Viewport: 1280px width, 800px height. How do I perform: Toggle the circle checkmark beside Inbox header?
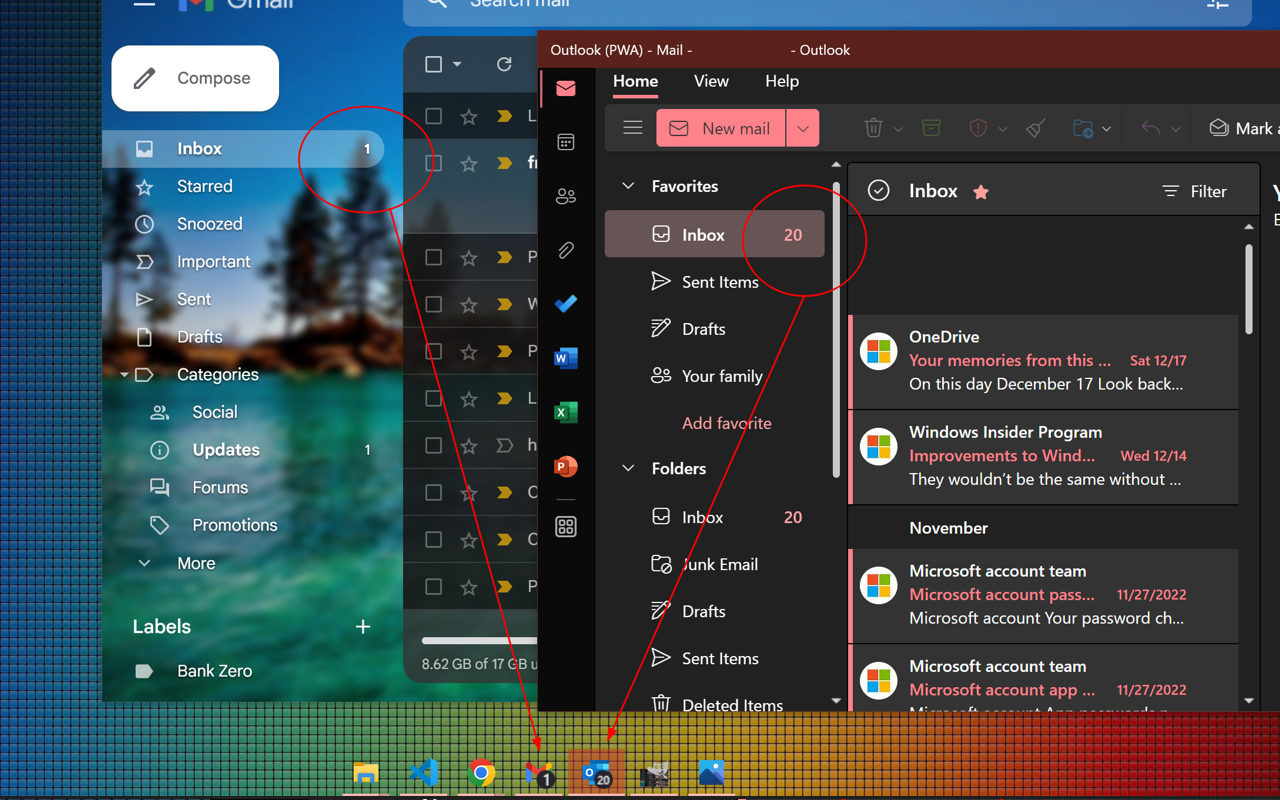pyautogui.click(x=878, y=190)
